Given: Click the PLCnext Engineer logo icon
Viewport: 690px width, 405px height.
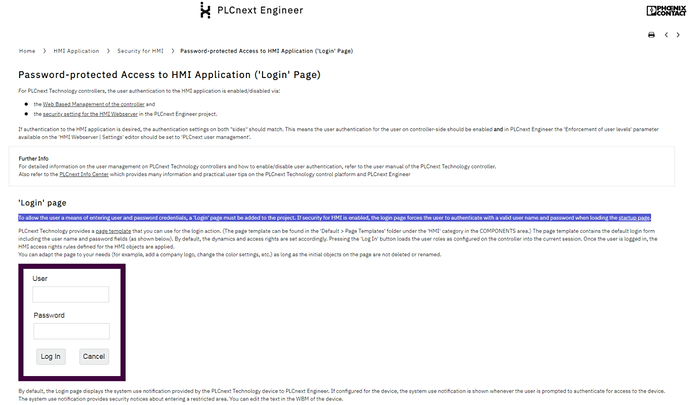Looking at the screenshot, I should pos(206,11).
